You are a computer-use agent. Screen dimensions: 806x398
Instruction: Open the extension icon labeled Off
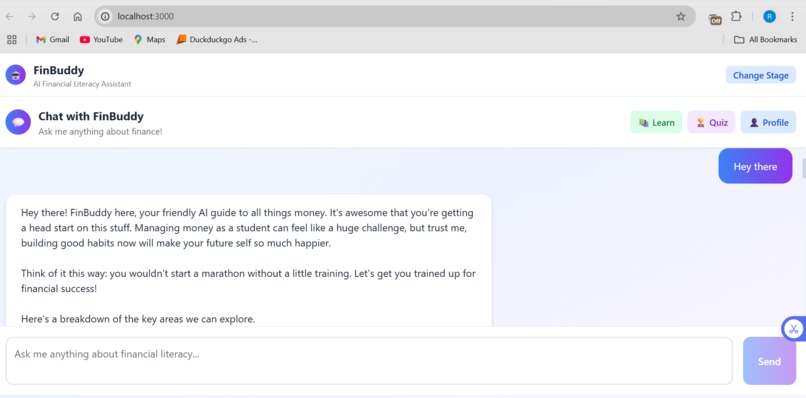point(715,19)
